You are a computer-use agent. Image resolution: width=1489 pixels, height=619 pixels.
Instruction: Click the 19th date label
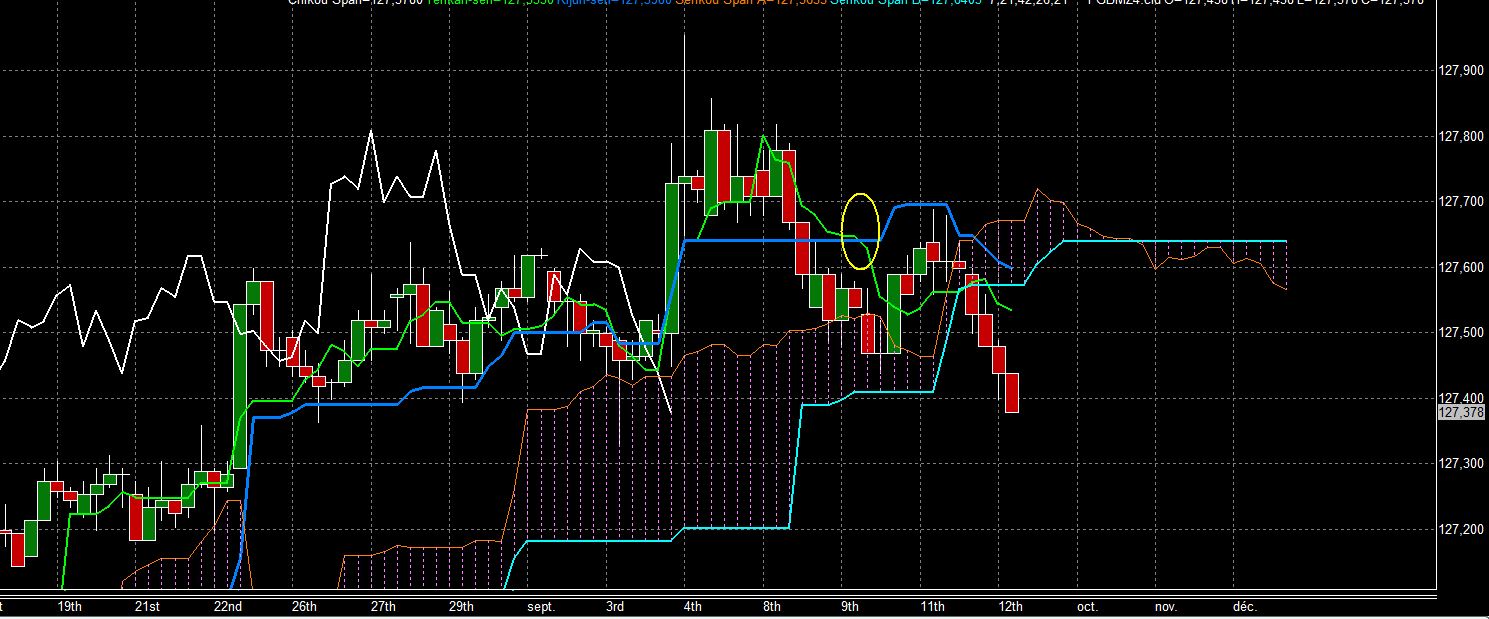tap(70, 607)
